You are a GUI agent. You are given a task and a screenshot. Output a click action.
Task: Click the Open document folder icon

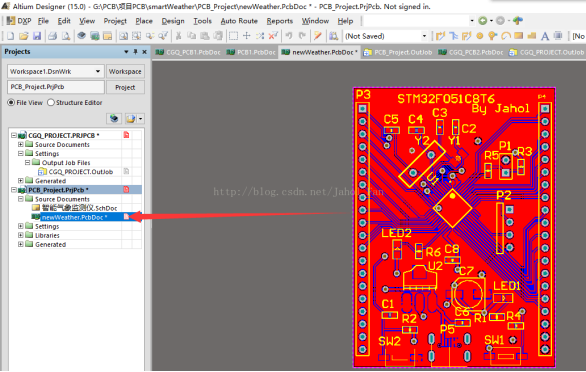24,36
